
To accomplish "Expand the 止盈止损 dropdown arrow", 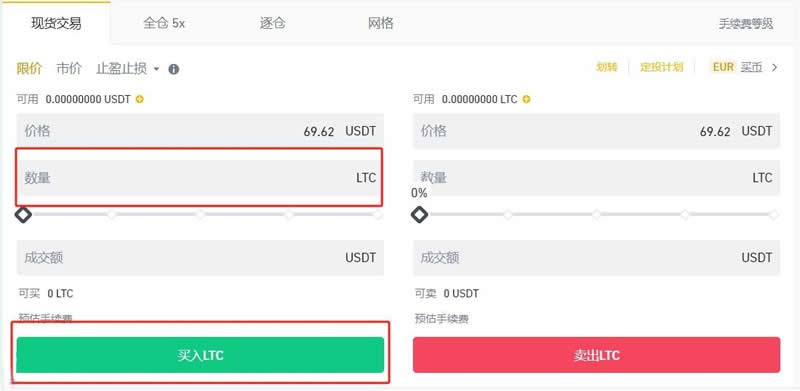I will (x=156, y=69).
